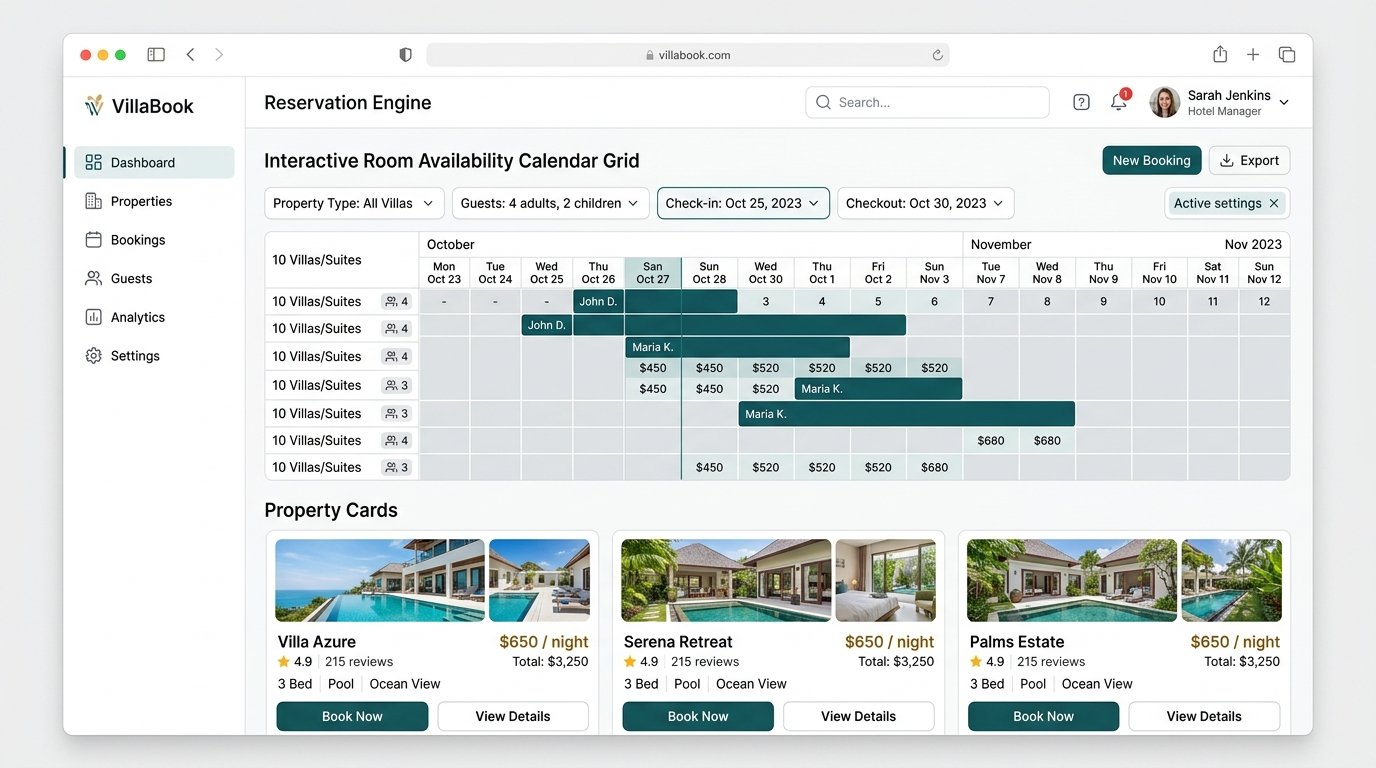Open the Serena Retreat bedroom photo
The image size is (1376, 768).
coord(886,581)
